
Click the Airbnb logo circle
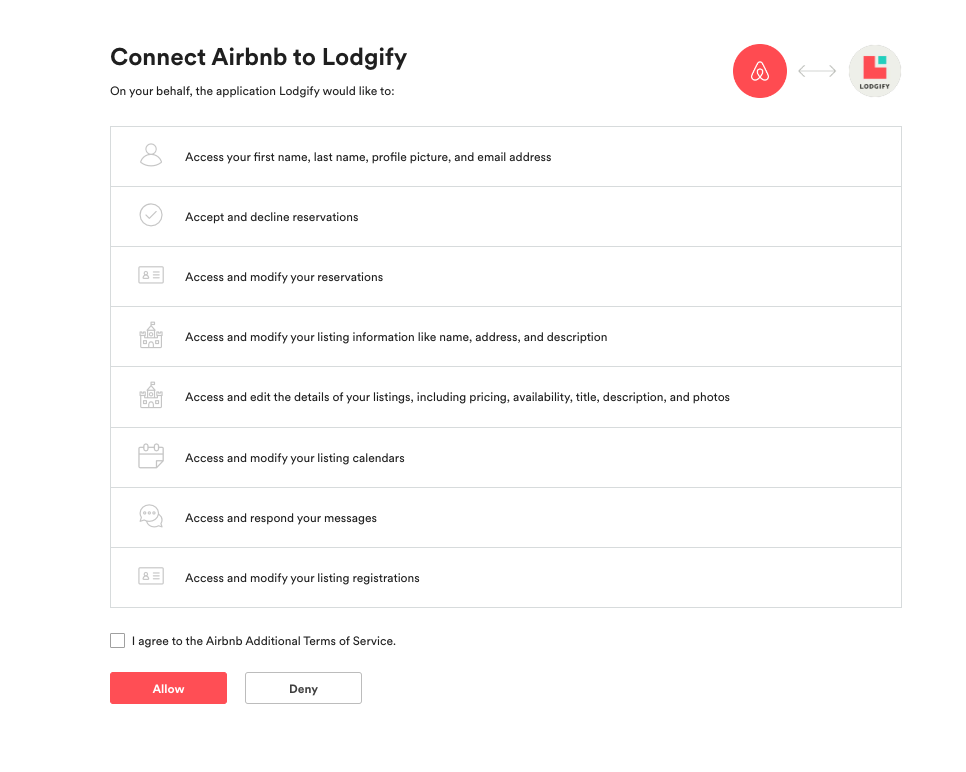(x=760, y=71)
